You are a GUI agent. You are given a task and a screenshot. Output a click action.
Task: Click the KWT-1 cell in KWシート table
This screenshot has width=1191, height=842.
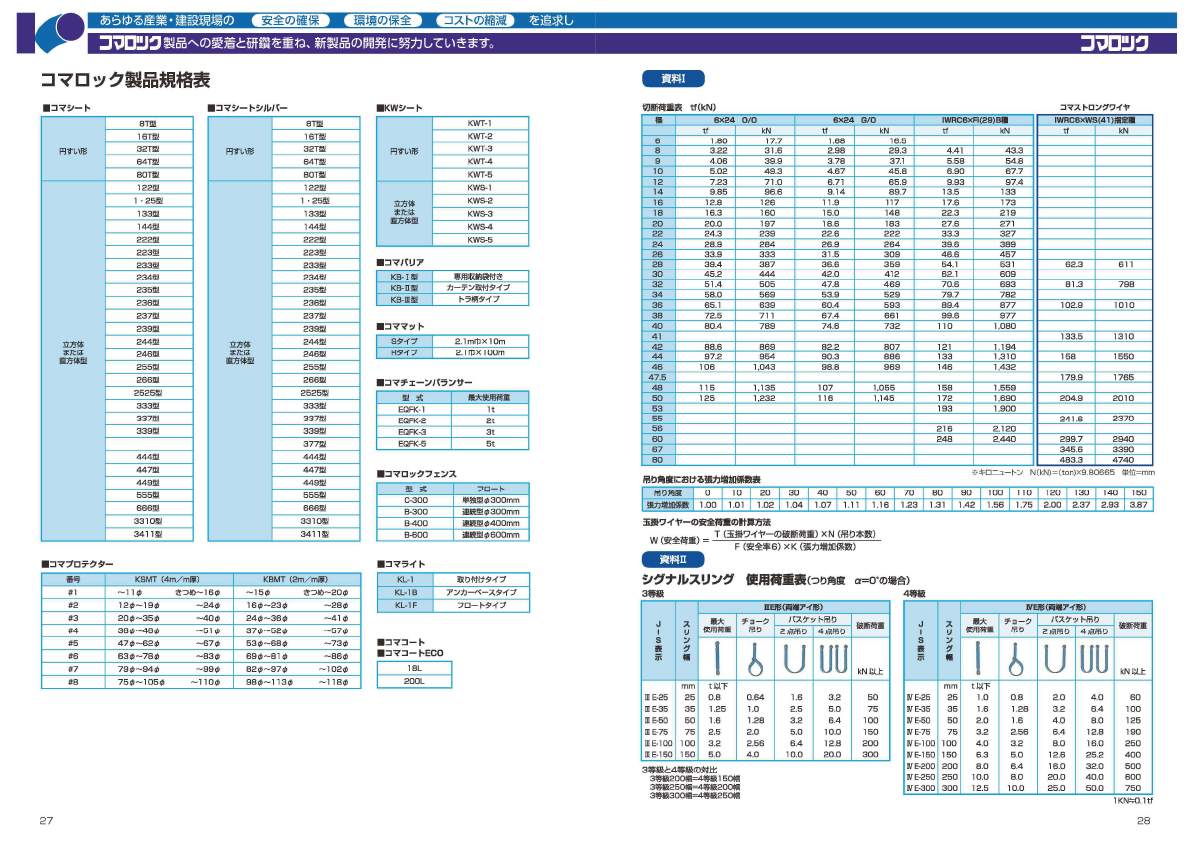click(x=480, y=123)
